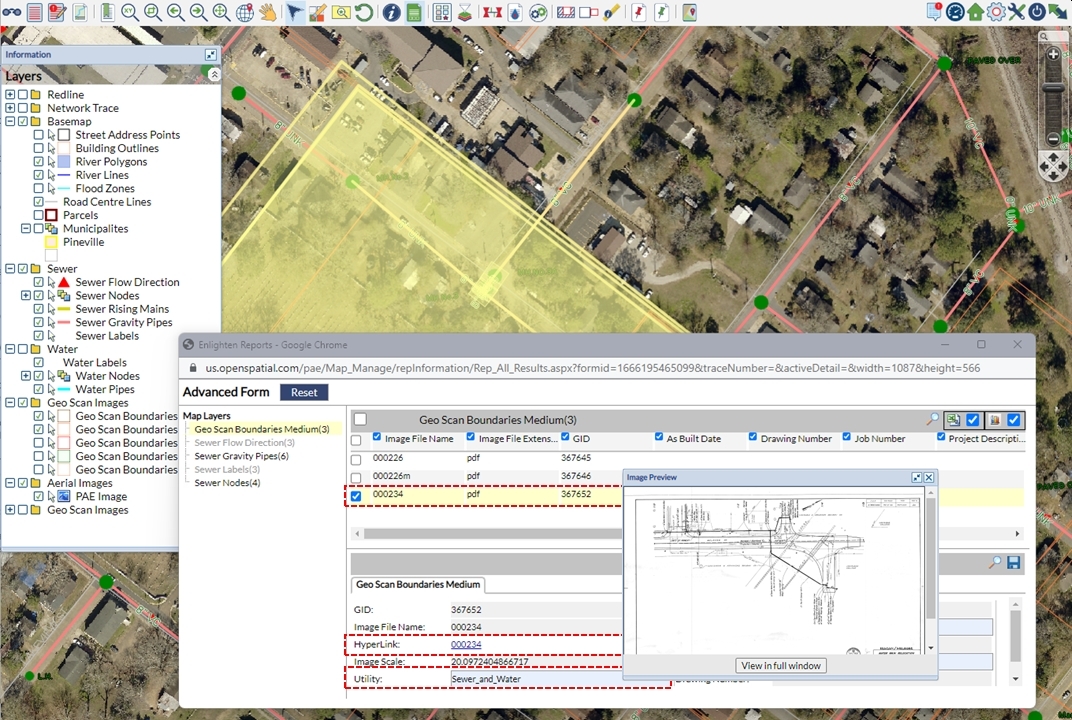The image size is (1072, 720).
Task: Select Sewer Gravity Pipes(6) in Map Layers
Action: tap(241, 456)
